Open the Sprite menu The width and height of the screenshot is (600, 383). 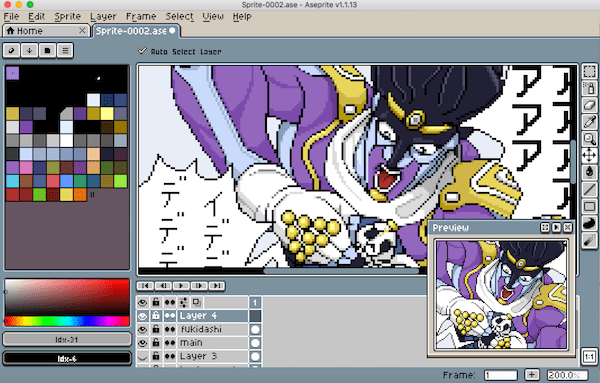pyautogui.click(x=67, y=16)
